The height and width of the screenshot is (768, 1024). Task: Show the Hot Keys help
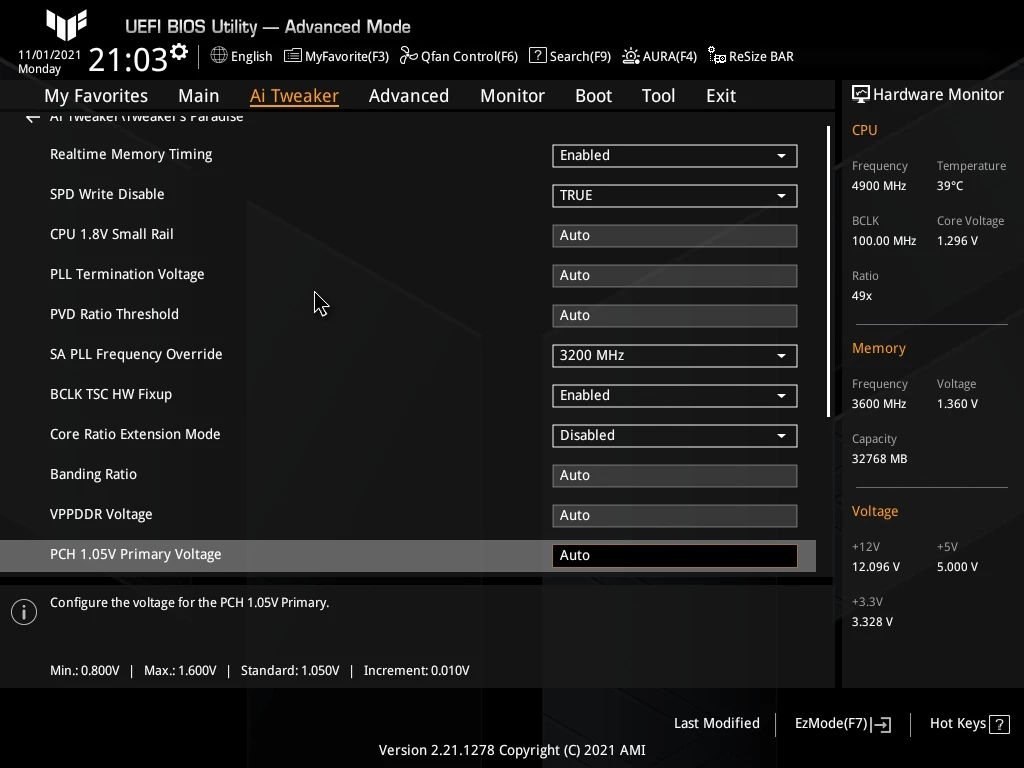click(x=957, y=724)
